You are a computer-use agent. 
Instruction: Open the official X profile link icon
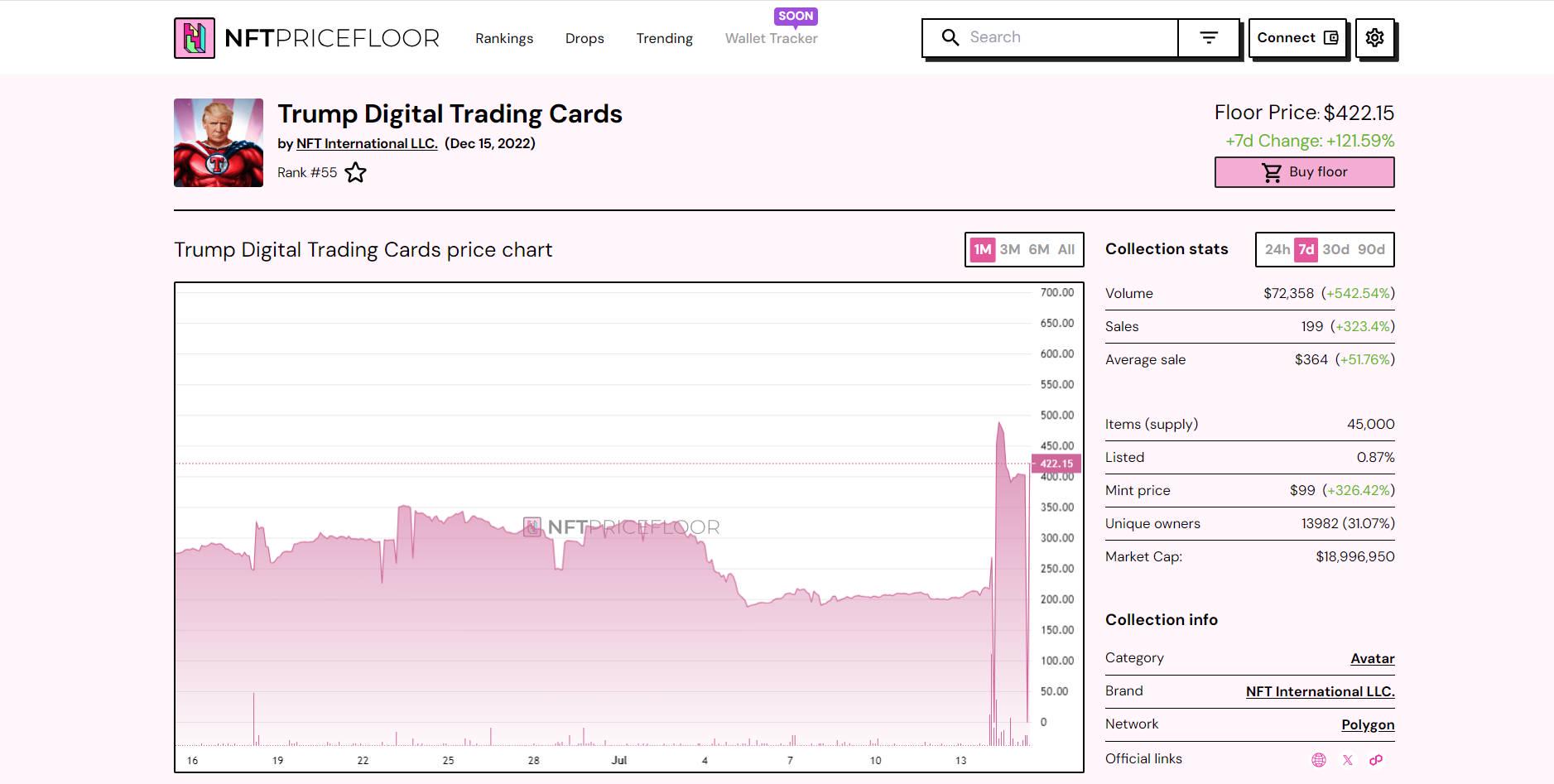tap(1348, 760)
